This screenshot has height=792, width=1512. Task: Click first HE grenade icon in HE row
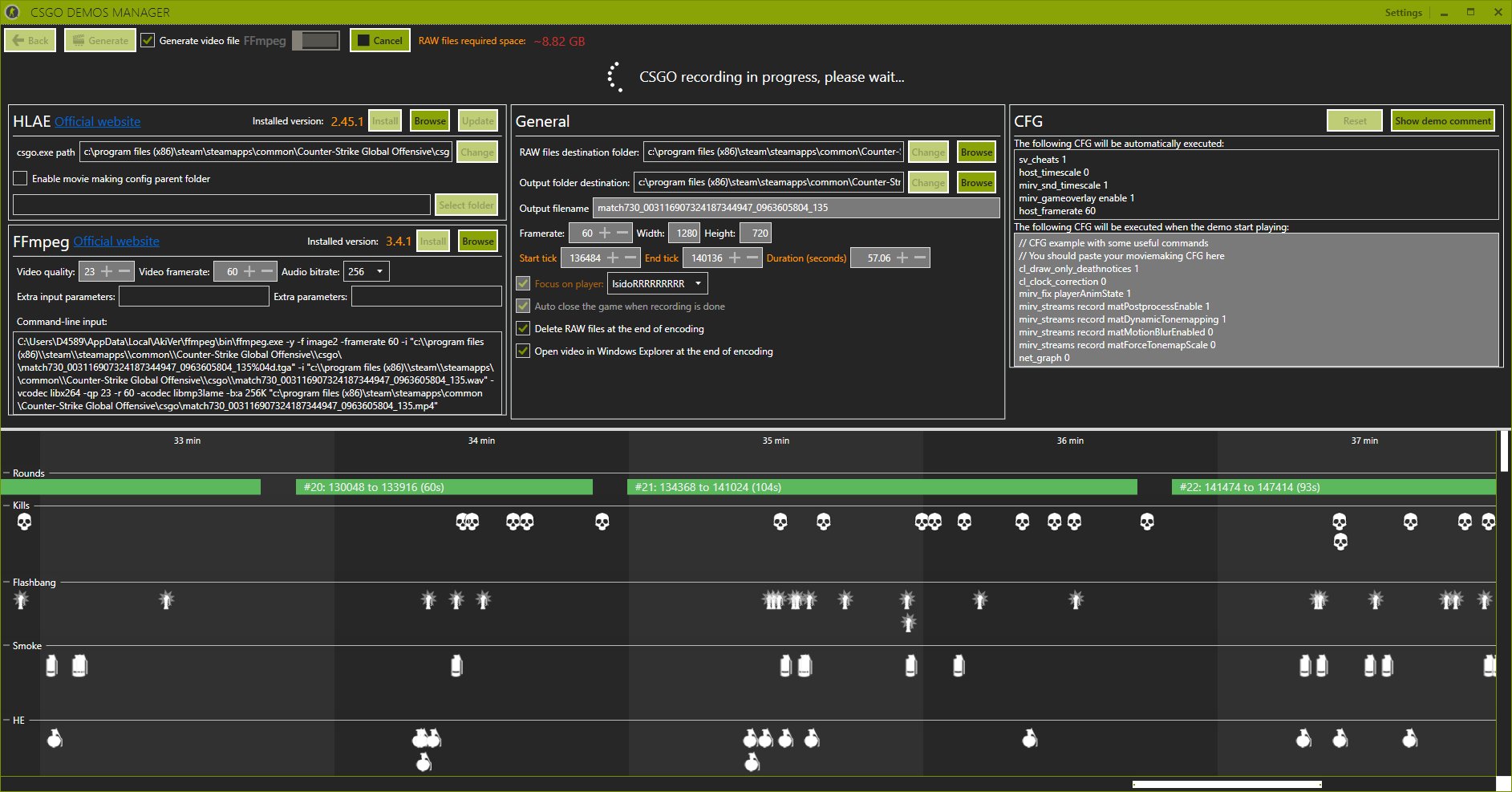tap(55, 738)
